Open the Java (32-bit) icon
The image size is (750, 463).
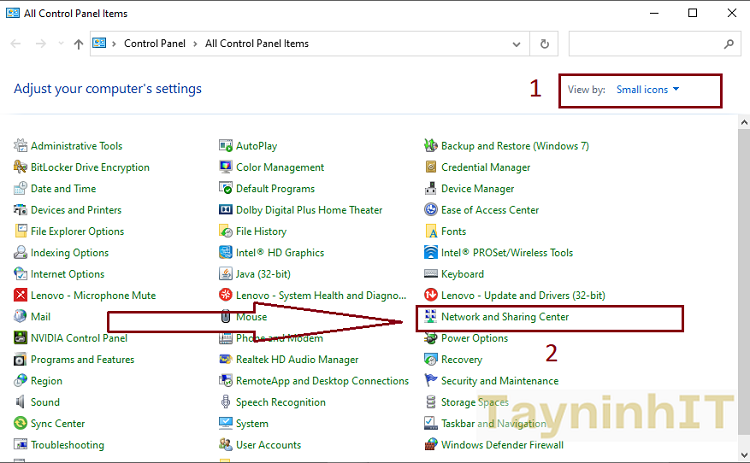[x=226, y=274]
